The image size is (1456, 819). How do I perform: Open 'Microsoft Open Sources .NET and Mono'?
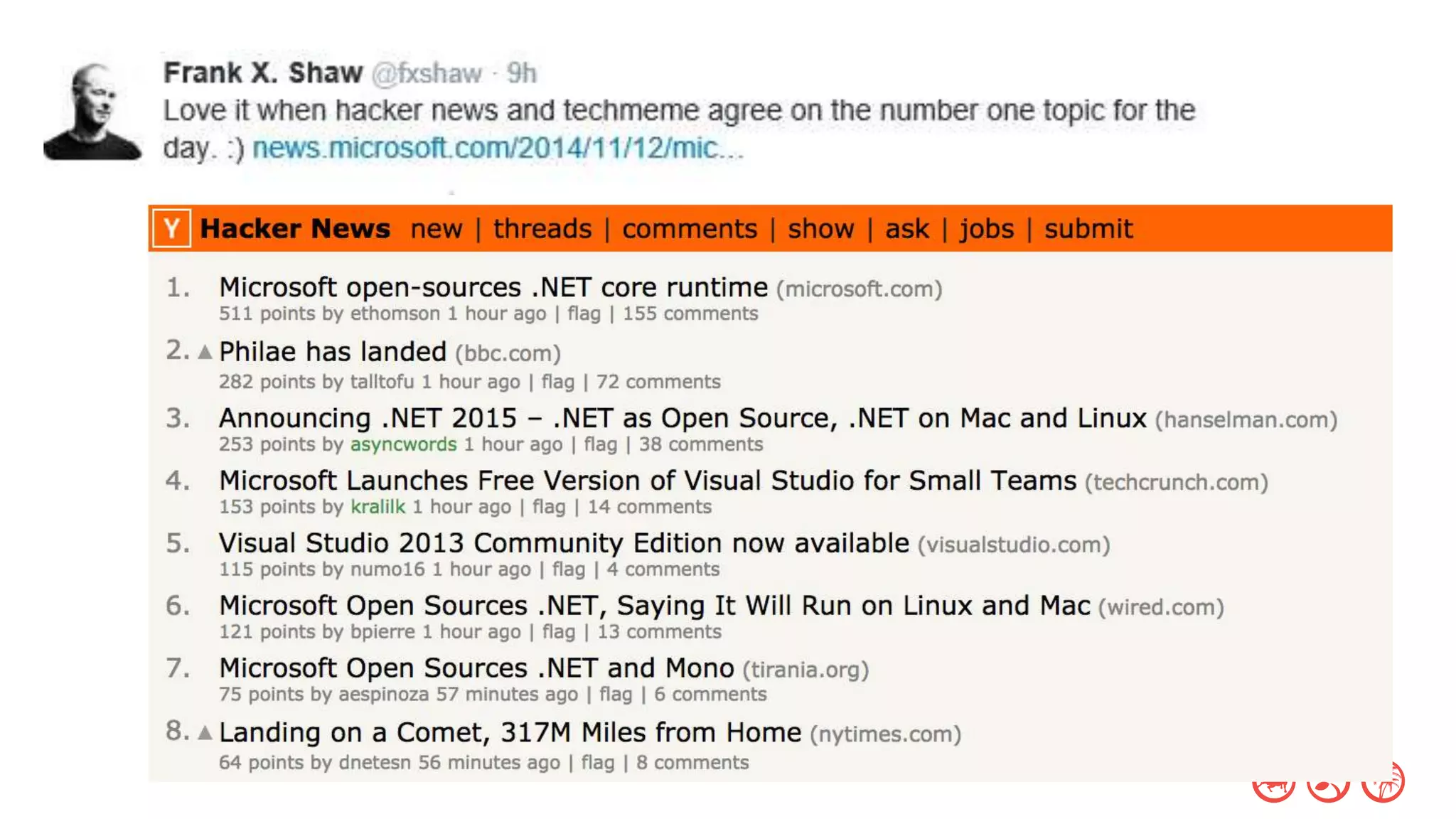click(476, 668)
